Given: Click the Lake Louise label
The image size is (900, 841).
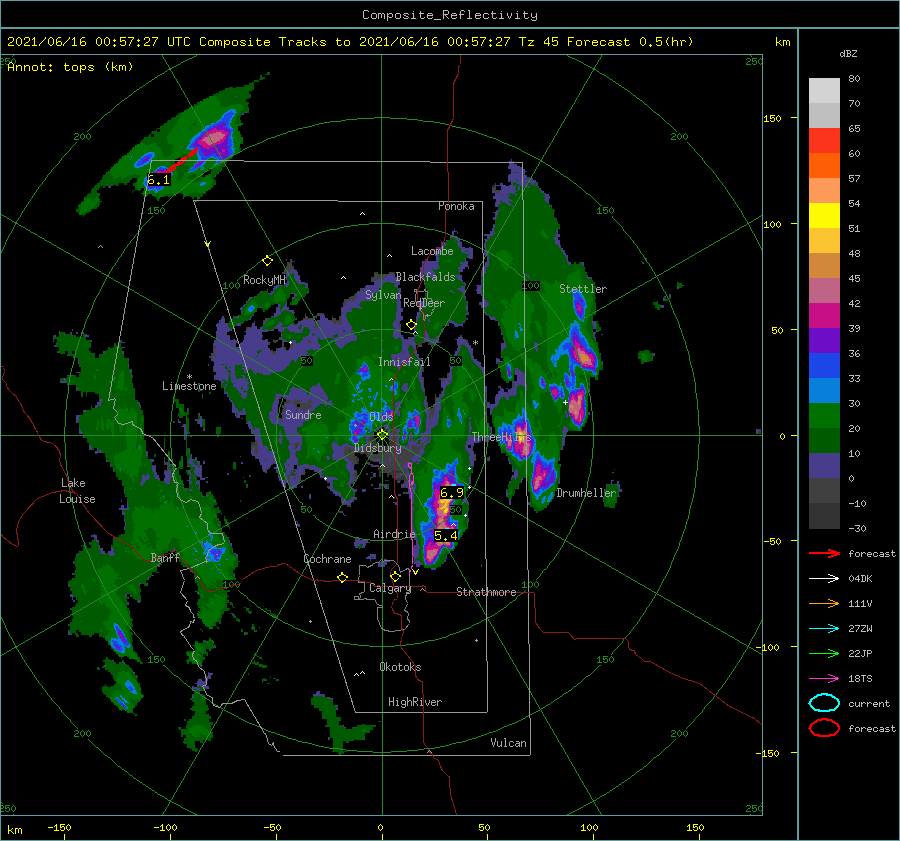Looking at the screenshot, I should point(77,491).
